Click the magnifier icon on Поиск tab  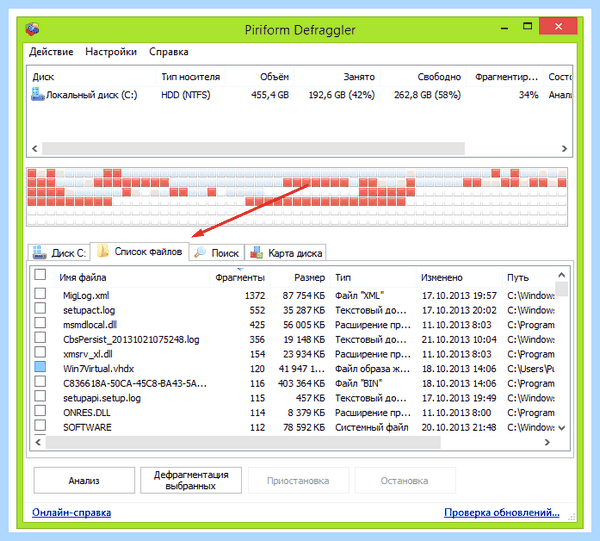pyautogui.click(x=200, y=253)
